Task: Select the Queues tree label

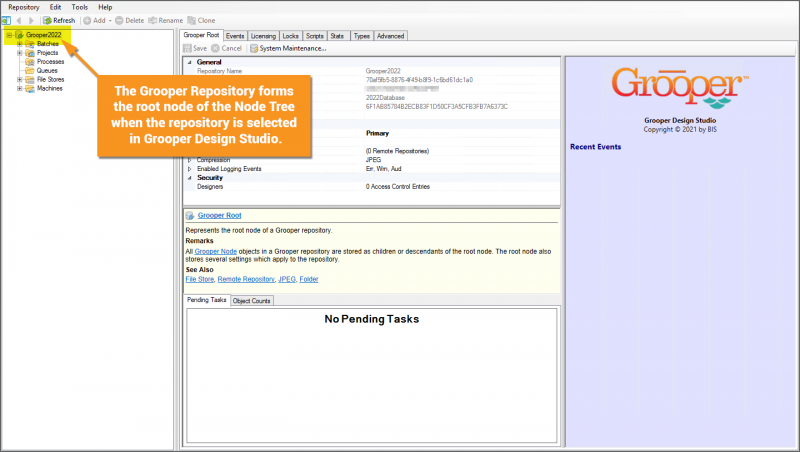Action: pyautogui.click(x=47, y=70)
